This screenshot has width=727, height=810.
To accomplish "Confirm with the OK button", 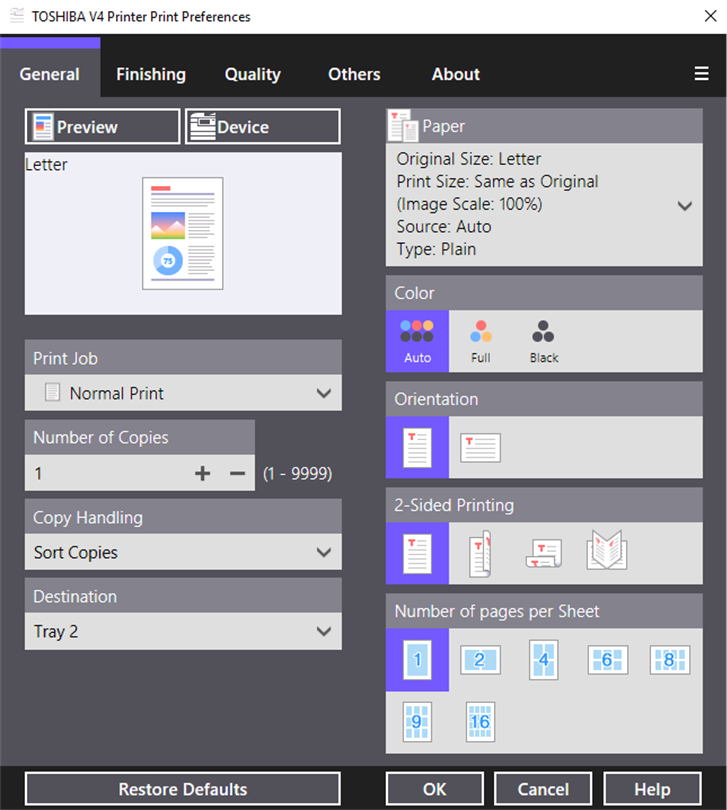I will pyautogui.click(x=435, y=789).
